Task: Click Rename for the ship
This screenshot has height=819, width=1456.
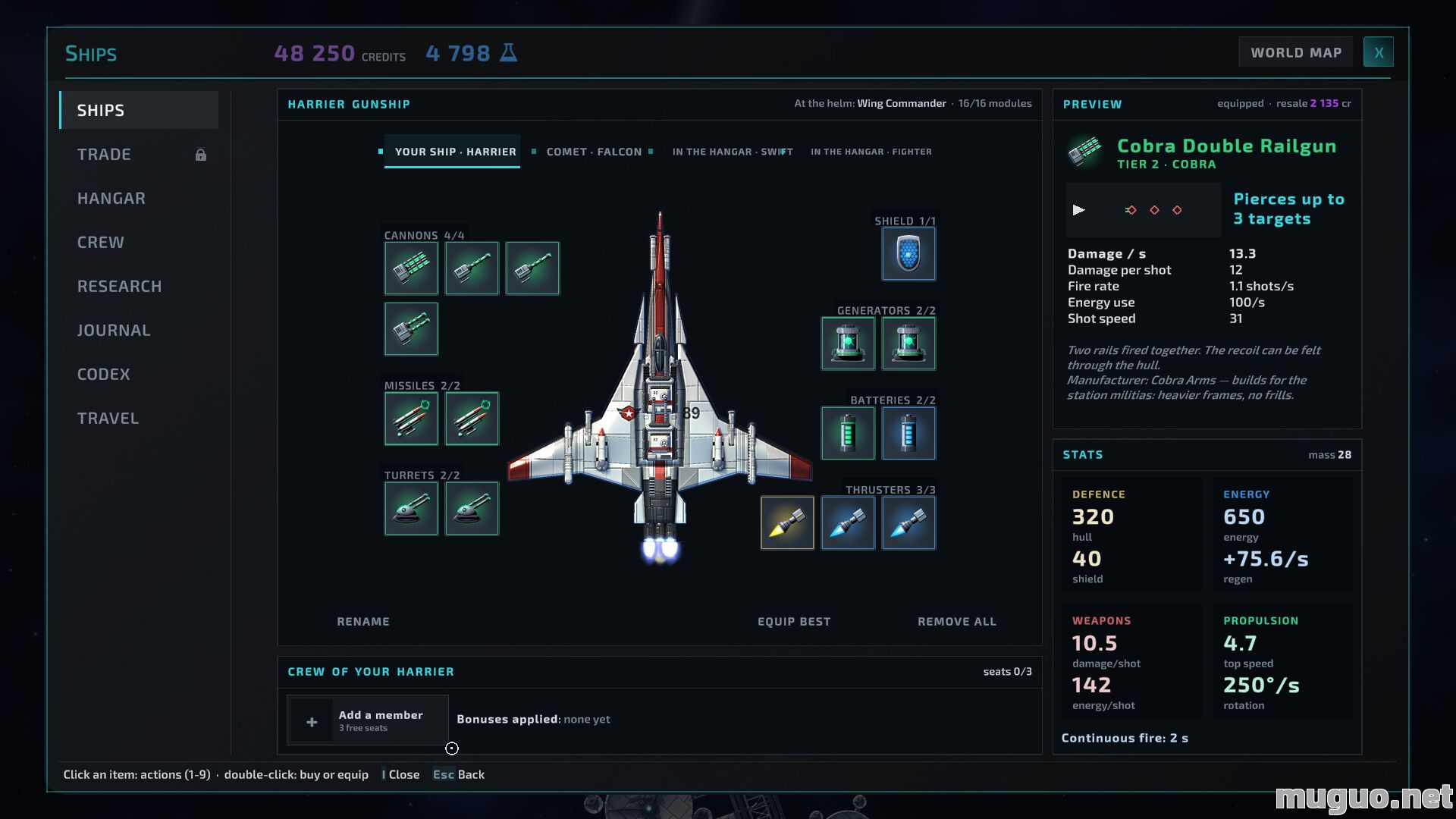Action: pos(363,622)
